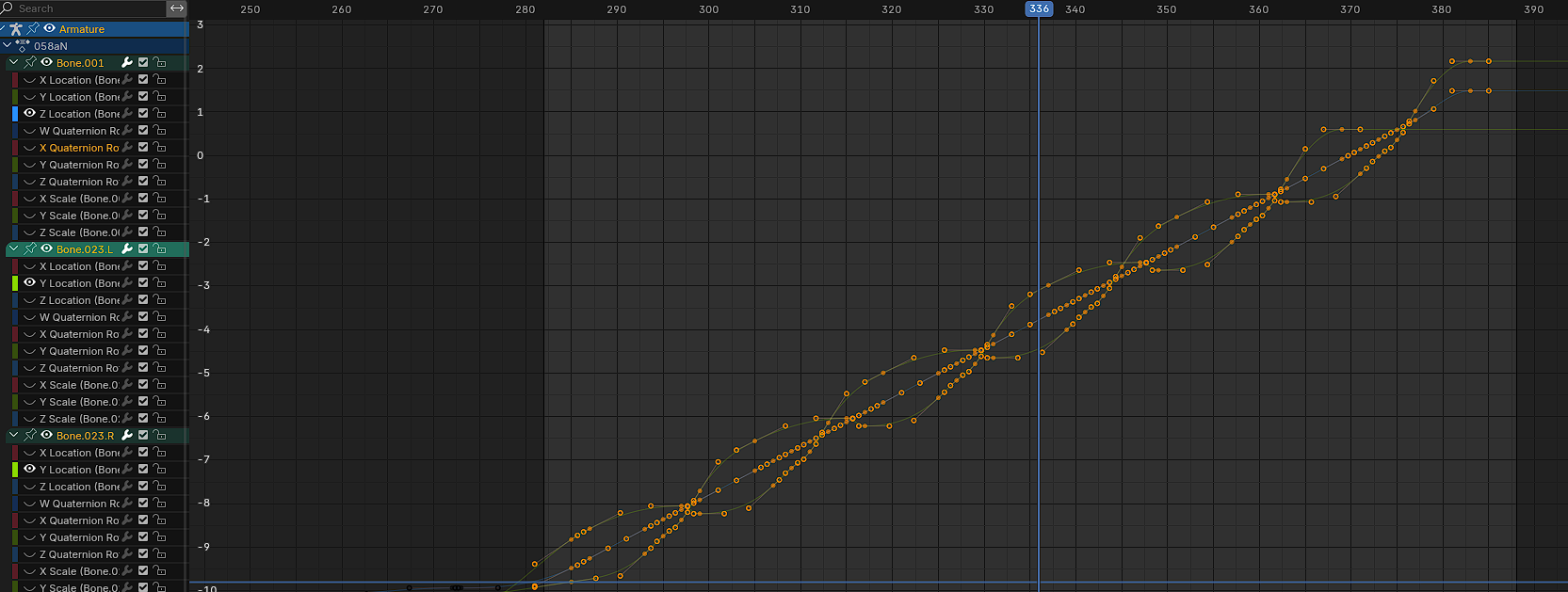The image size is (1568, 592).
Task: Select the Bone.023.L group name
Action: (85, 249)
